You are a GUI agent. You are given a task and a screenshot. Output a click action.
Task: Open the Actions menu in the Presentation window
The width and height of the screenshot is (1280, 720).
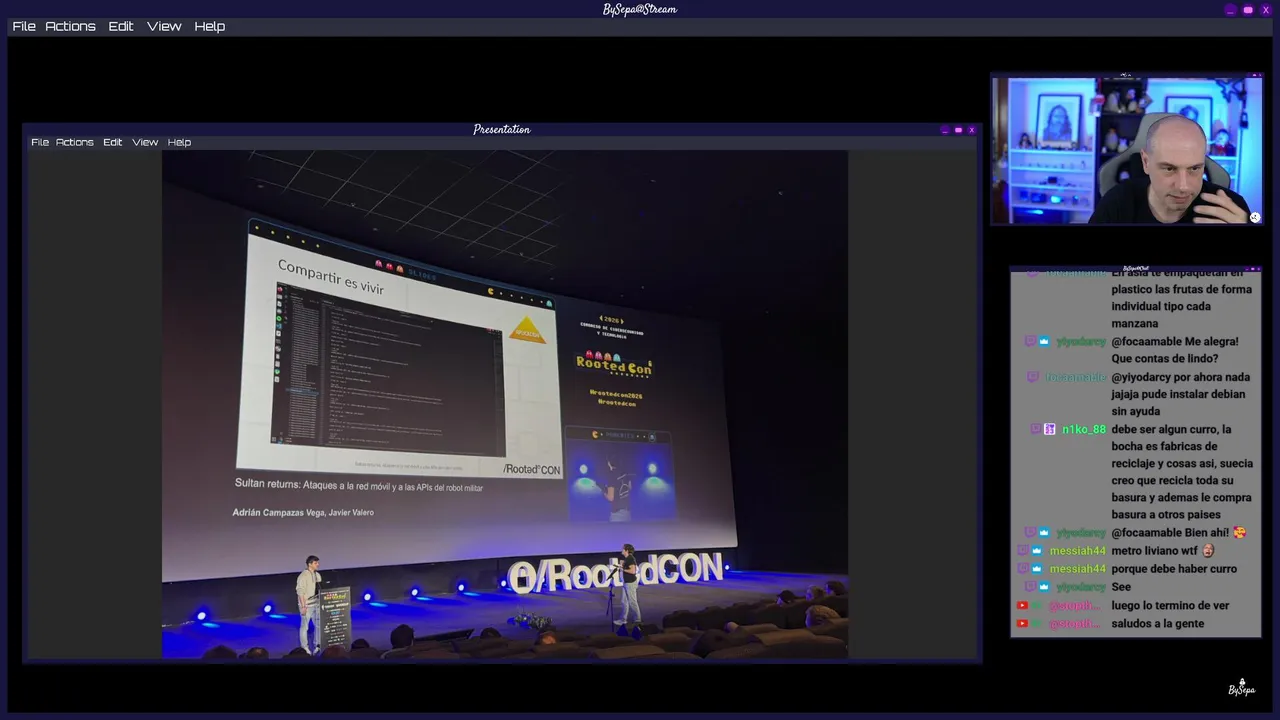pos(75,142)
